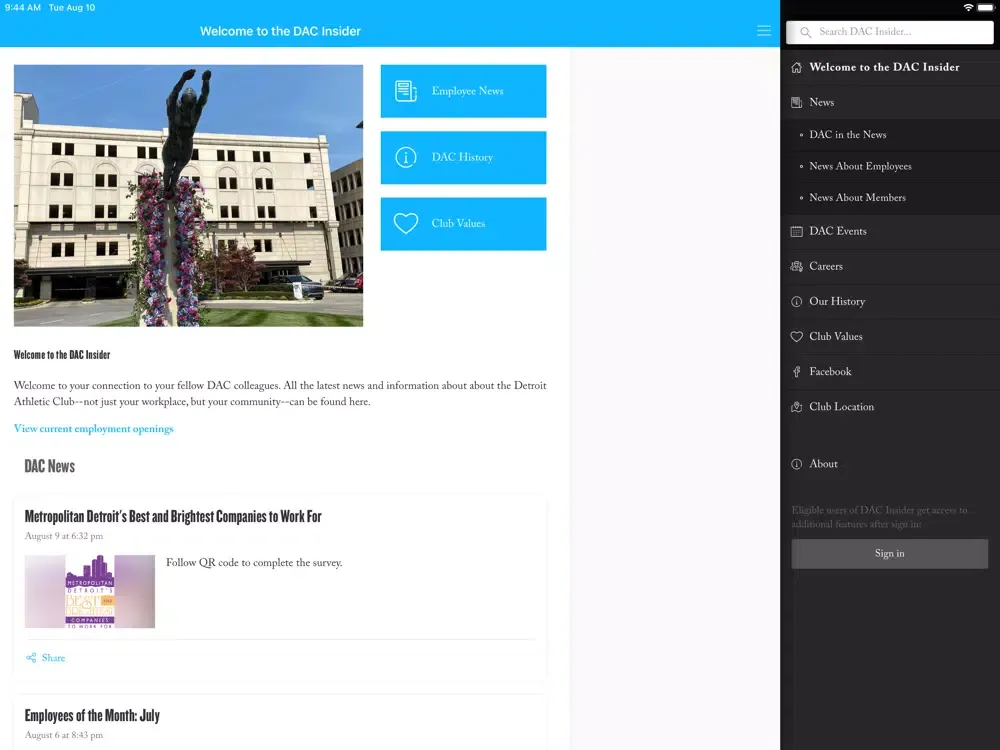Click the Search DAC Insider field
Image resolution: width=1000 pixels, height=750 pixels.
(890, 32)
